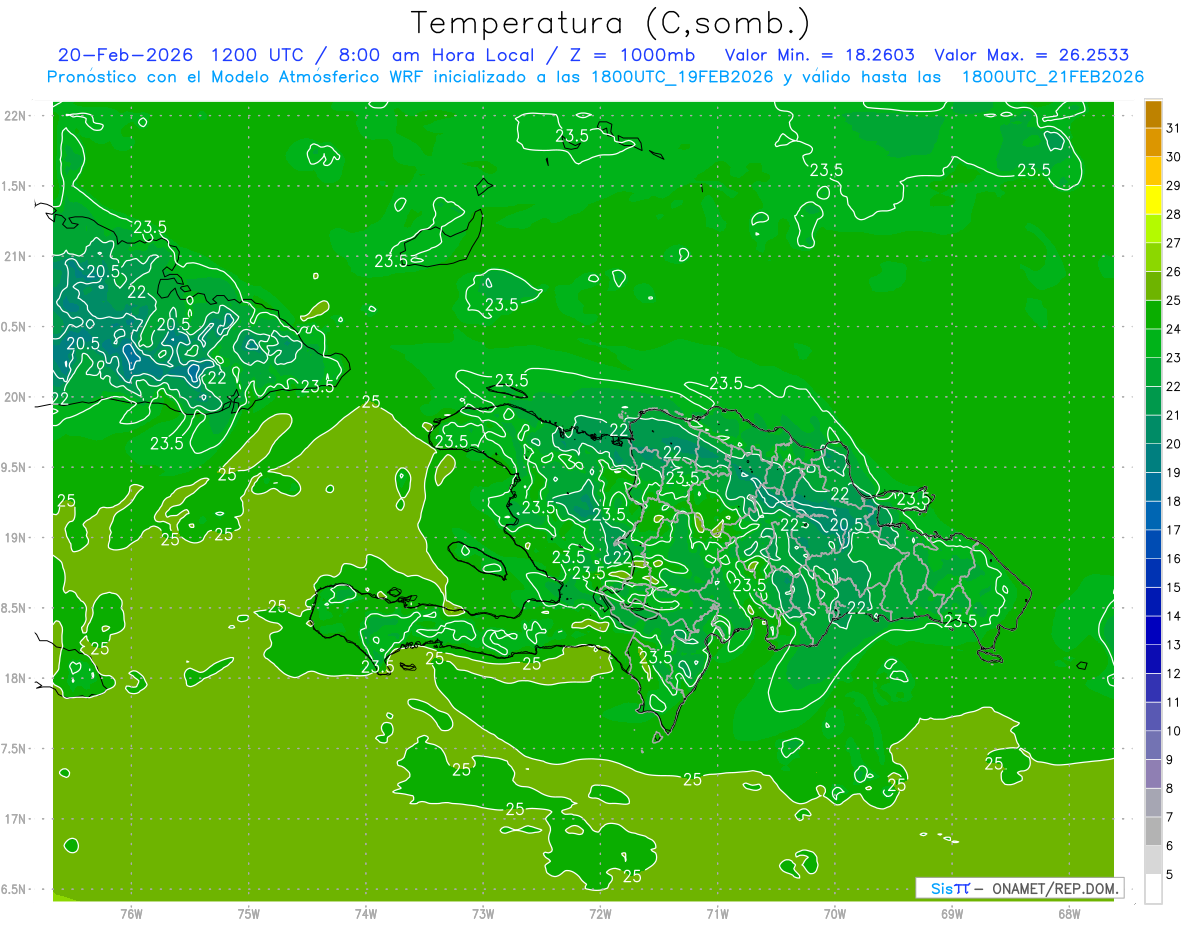1200x927 pixels.
Task: Click the 71W longitude axis label
Action: point(717,913)
